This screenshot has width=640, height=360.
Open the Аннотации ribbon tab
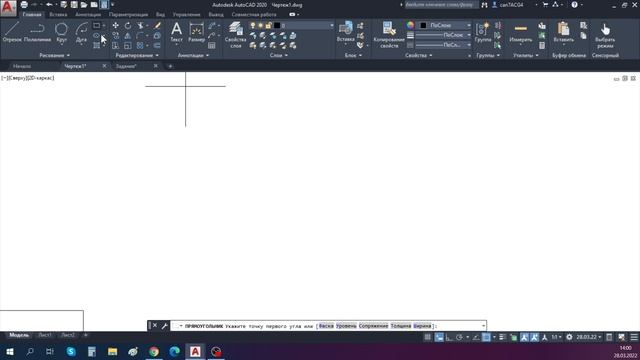[88, 14]
